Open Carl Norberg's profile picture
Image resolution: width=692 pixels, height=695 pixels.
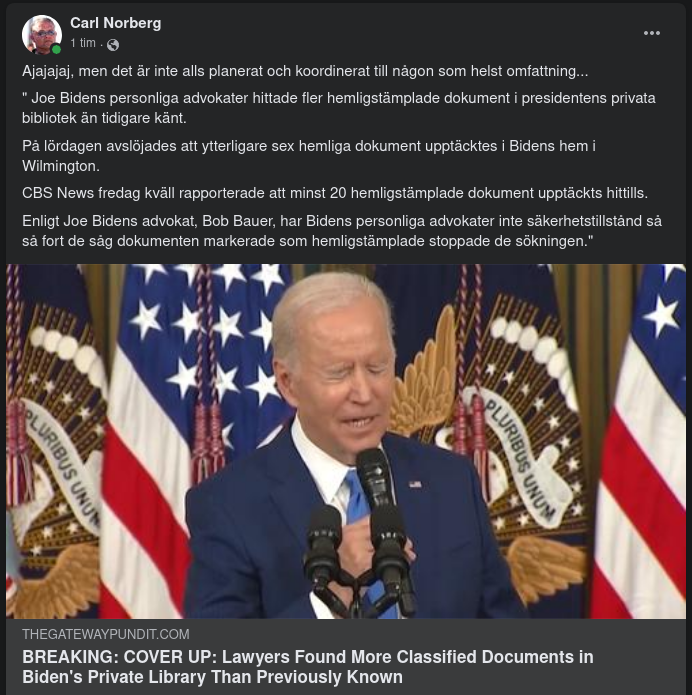pos(42,35)
